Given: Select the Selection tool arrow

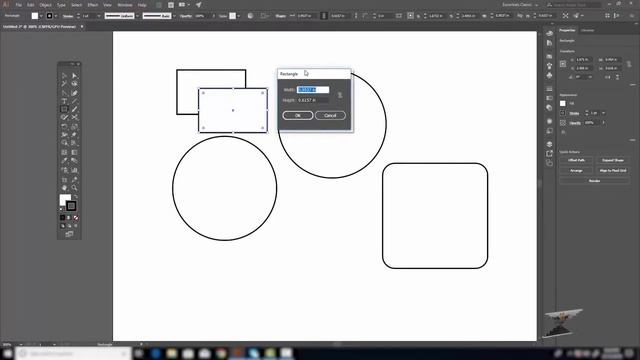Looking at the screenshot, I should tap(64, 76).
